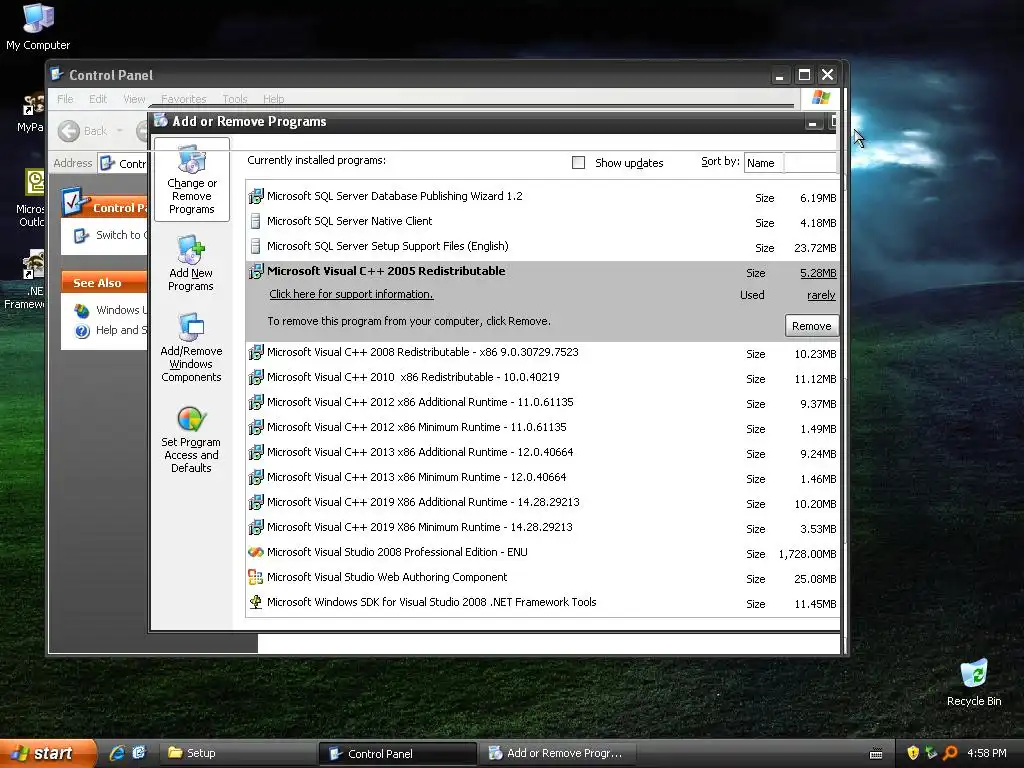
Task: Select Visual C++ 2010 x86 Redistributable entry
Action: click(542, 378)
